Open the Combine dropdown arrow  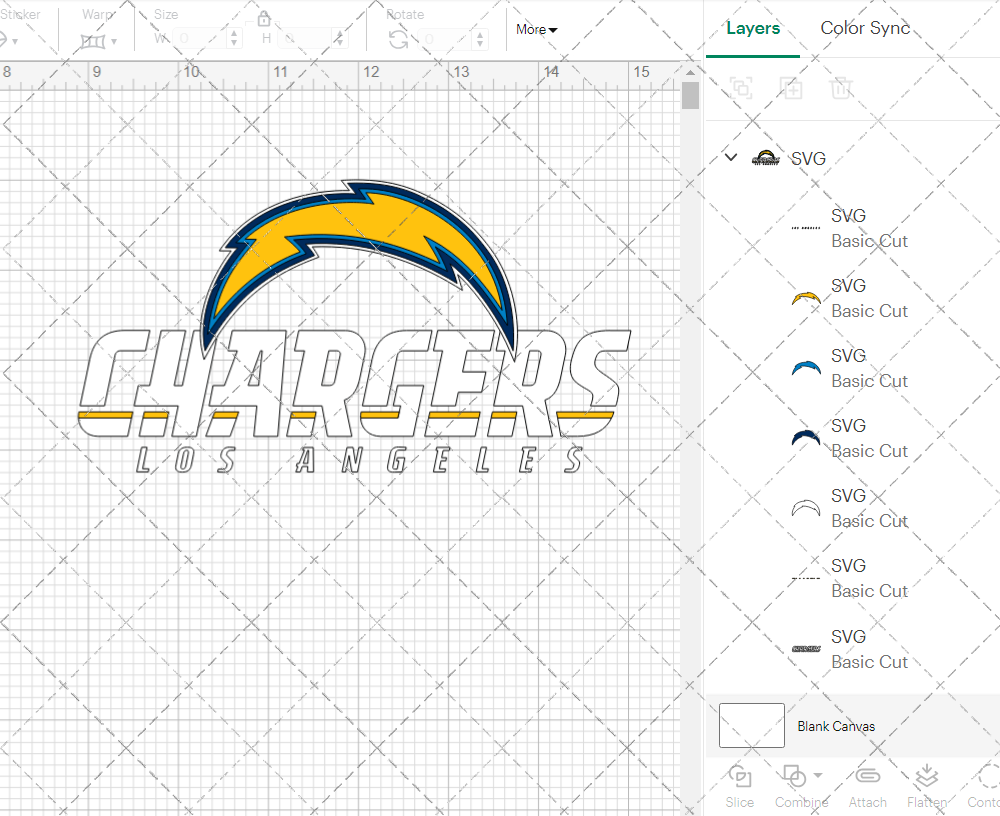pyautogui.click(x=818, y=775)
